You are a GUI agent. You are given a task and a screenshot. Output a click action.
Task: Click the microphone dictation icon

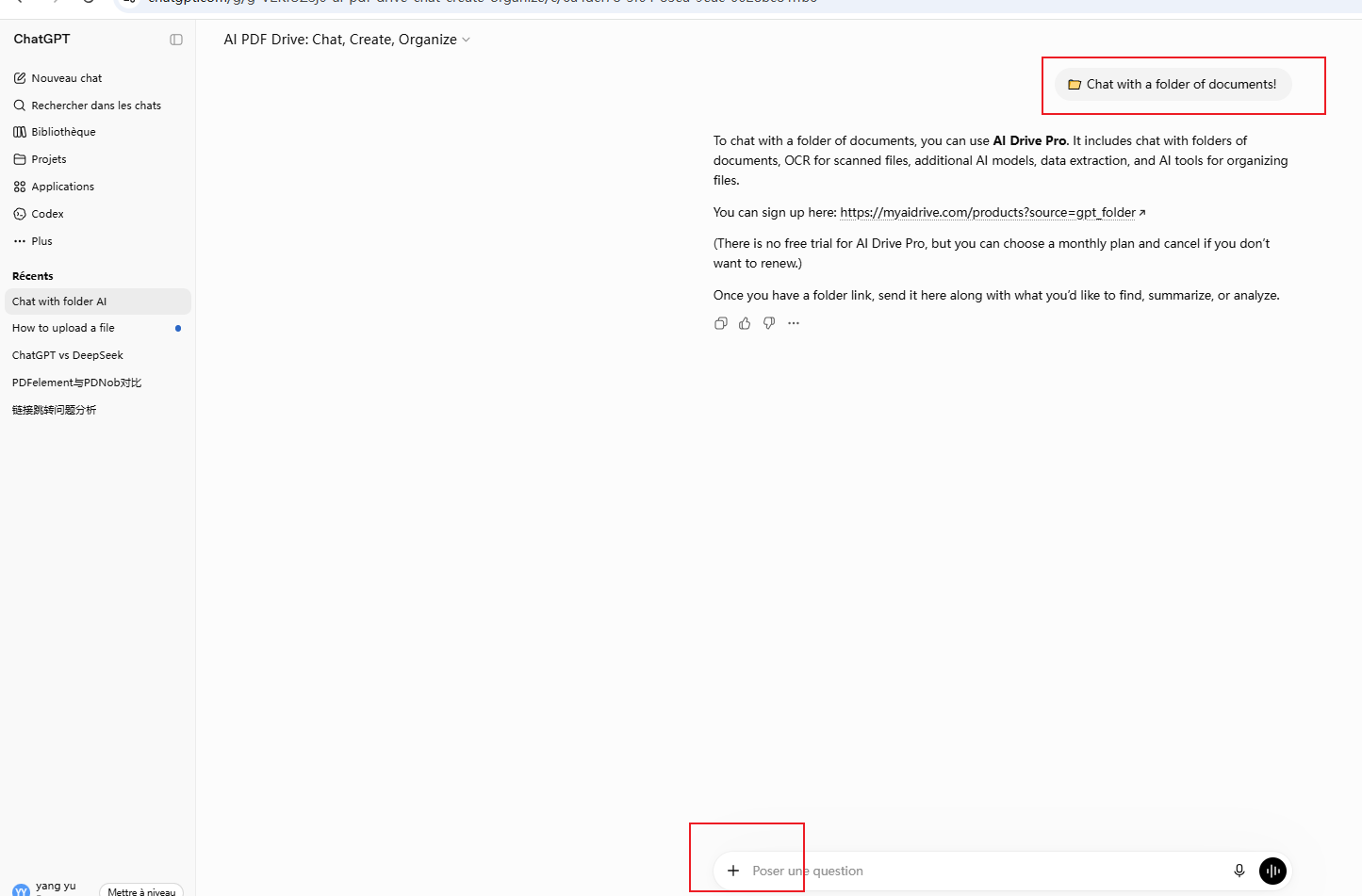pos(1239,871)
